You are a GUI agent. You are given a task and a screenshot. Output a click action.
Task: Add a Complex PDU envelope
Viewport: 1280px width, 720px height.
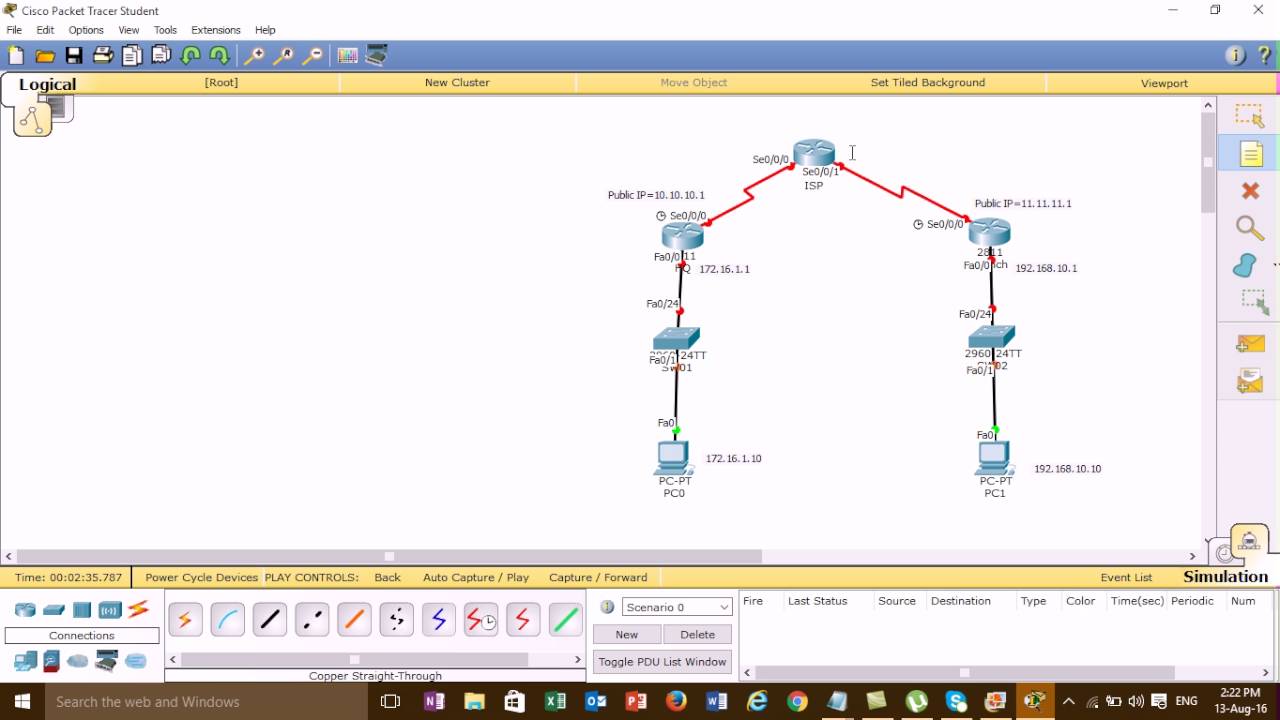[x=1250, y=380]
